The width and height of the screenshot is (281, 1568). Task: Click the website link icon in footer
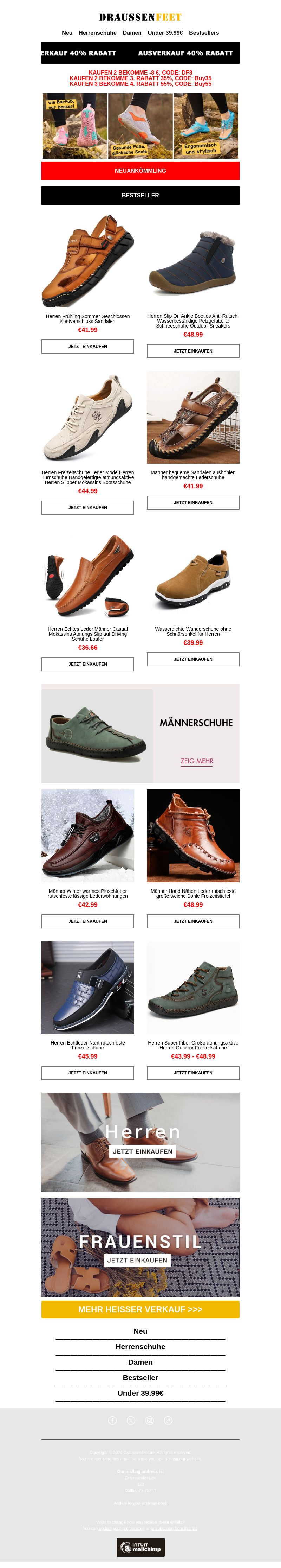click(169, 1420)
